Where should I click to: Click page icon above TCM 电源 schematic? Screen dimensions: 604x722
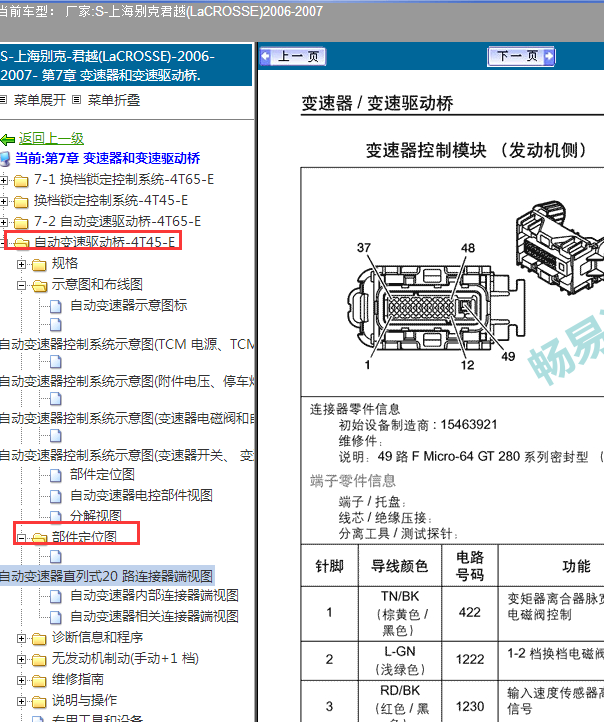[56, 325]
